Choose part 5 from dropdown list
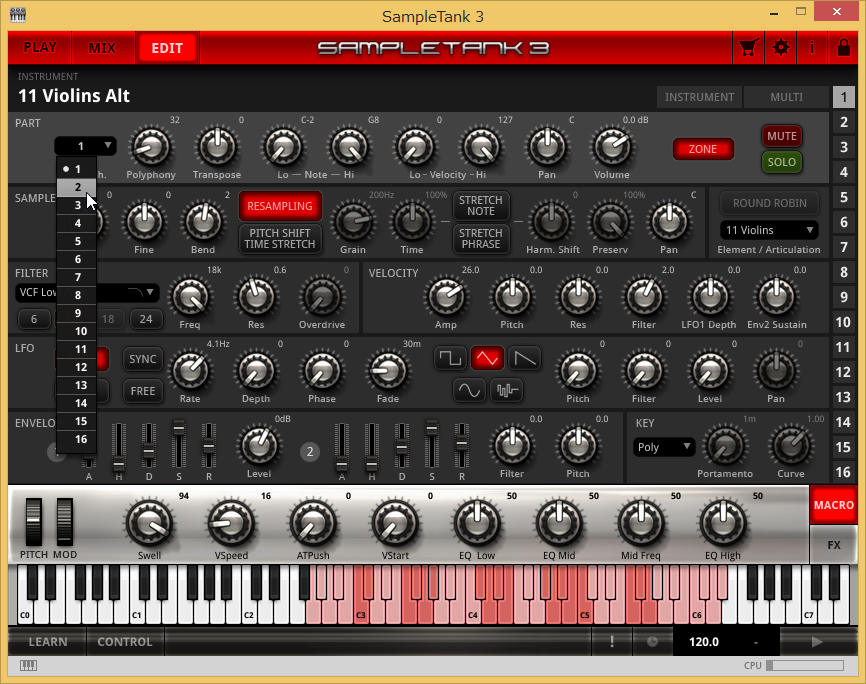The height and width of the screenshot is (684, 866). (x=77, y=241)
